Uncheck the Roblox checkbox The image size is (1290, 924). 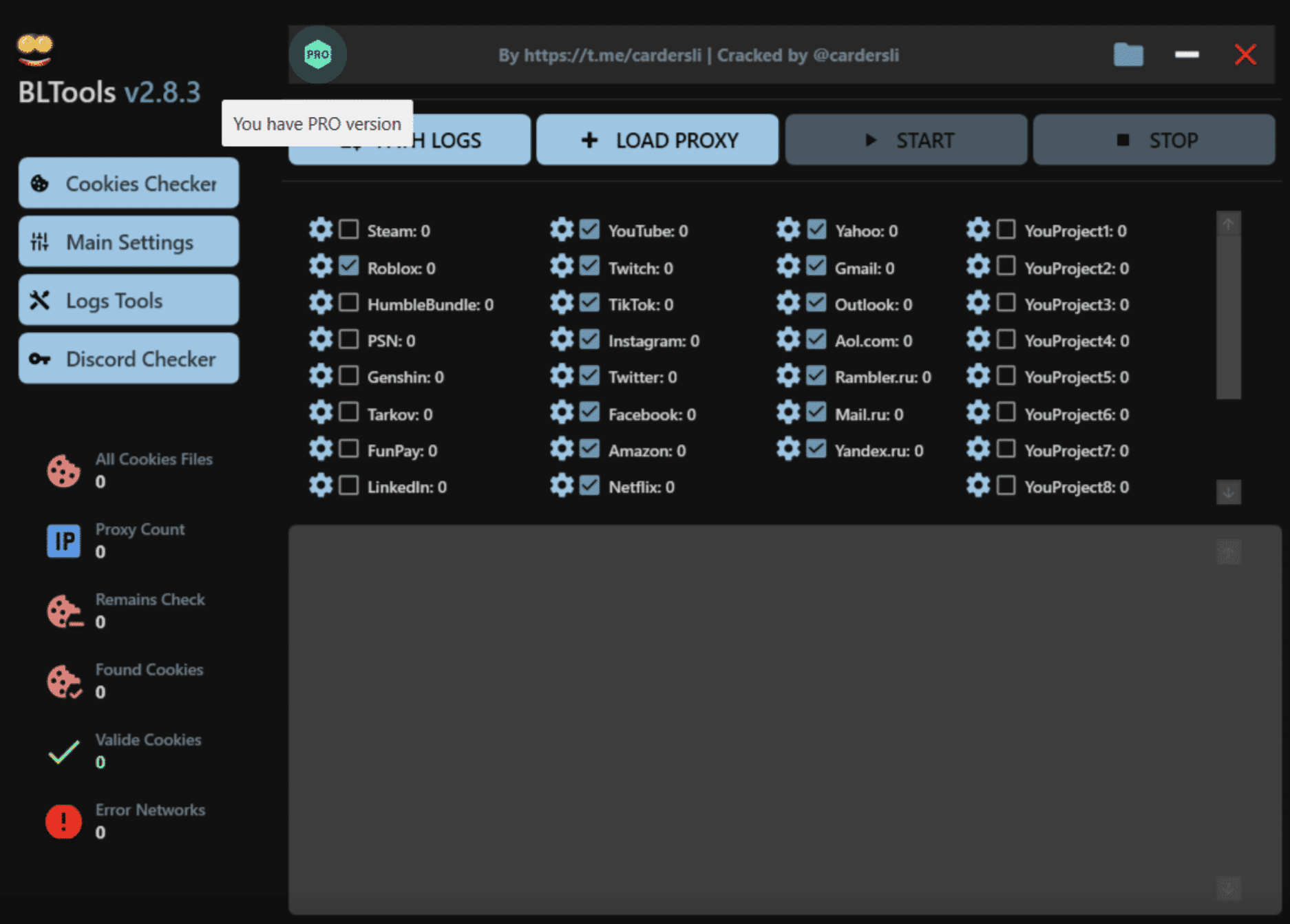coord(349,266)
